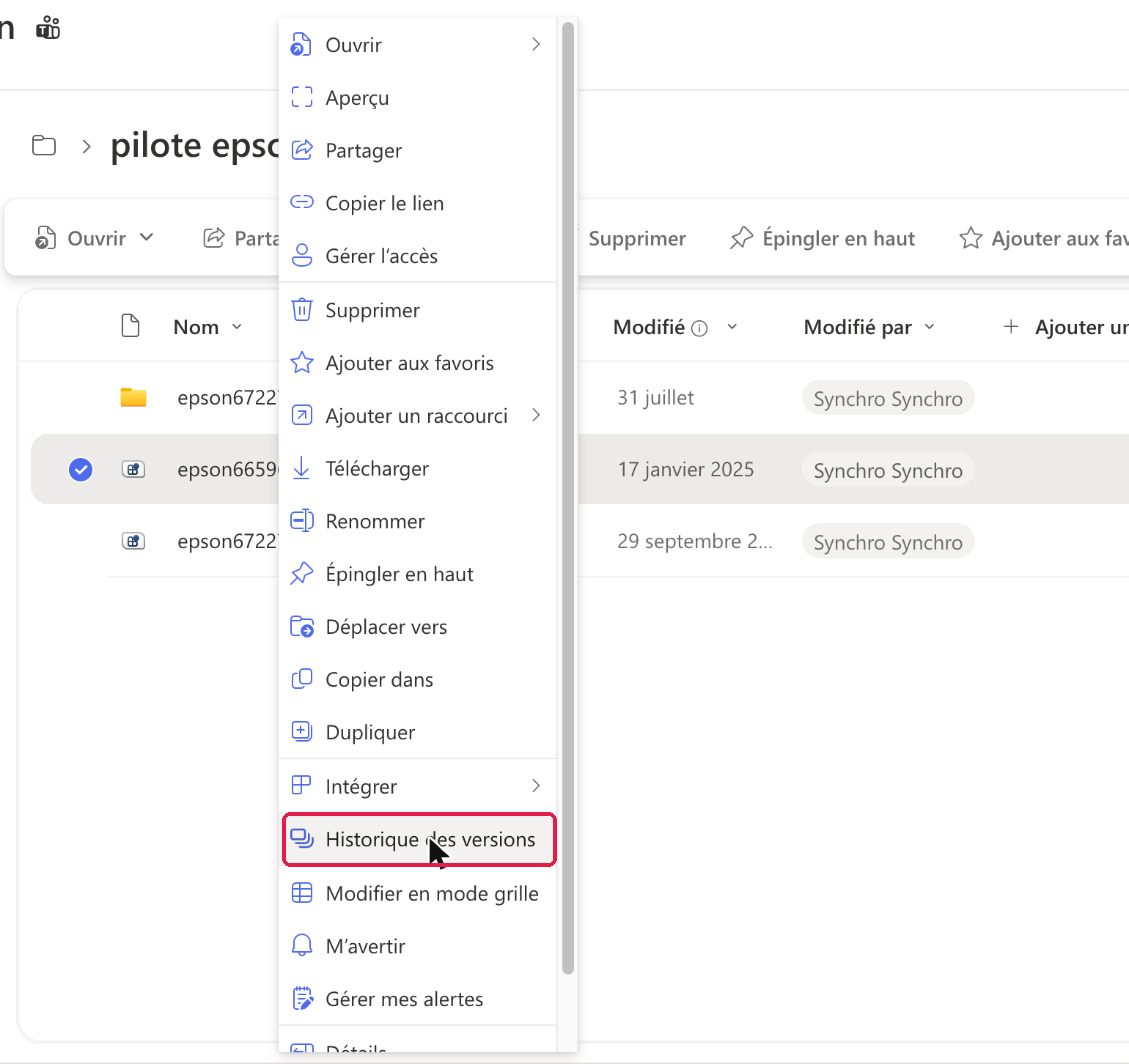Screen dimensions: 1129x1064
Task: Click the 17 janvier 2025 date cell
Action: pos(685,469)
